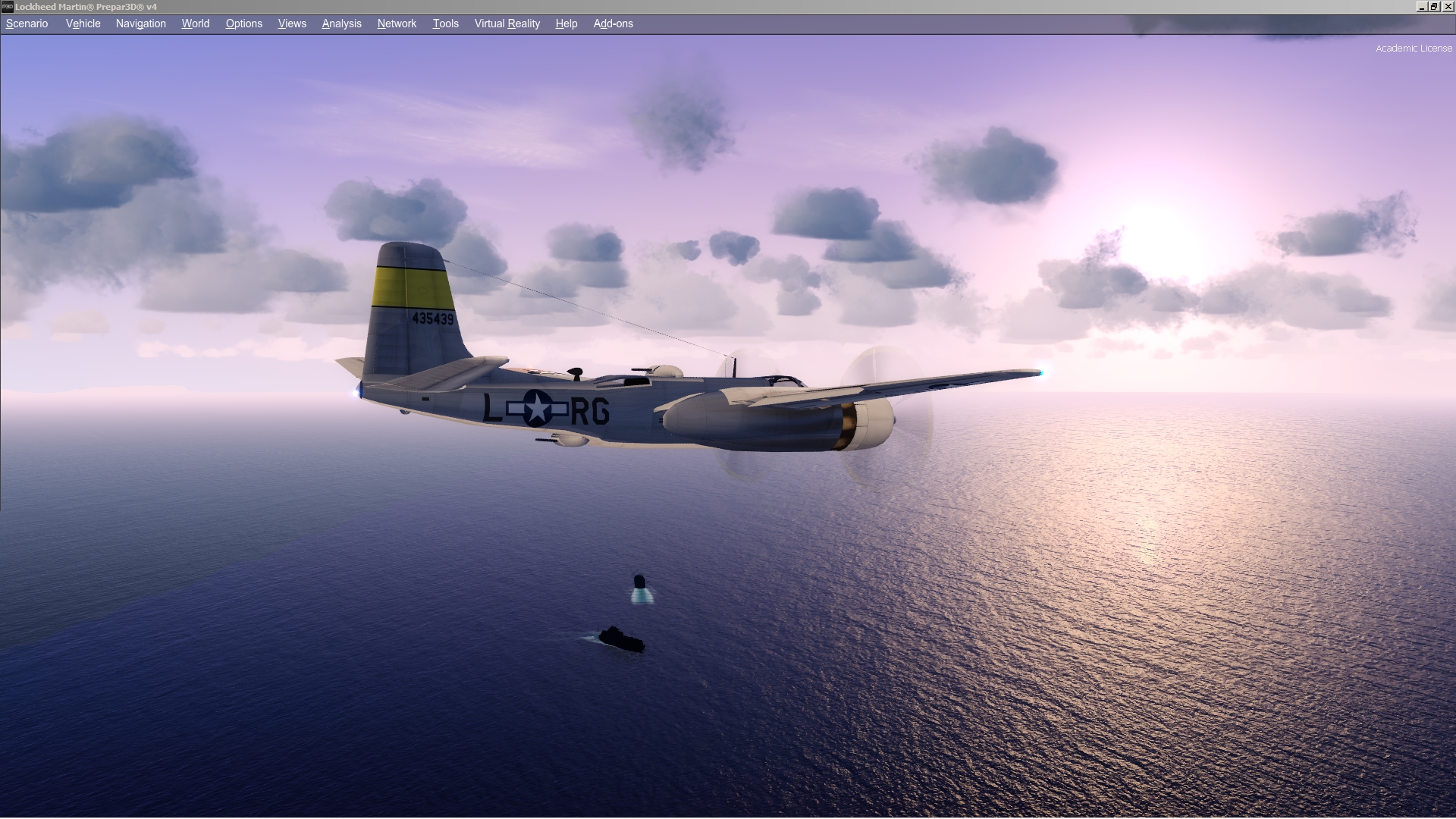Expand the Navigation menu
1456x819 pixels.
click(140, 24)
